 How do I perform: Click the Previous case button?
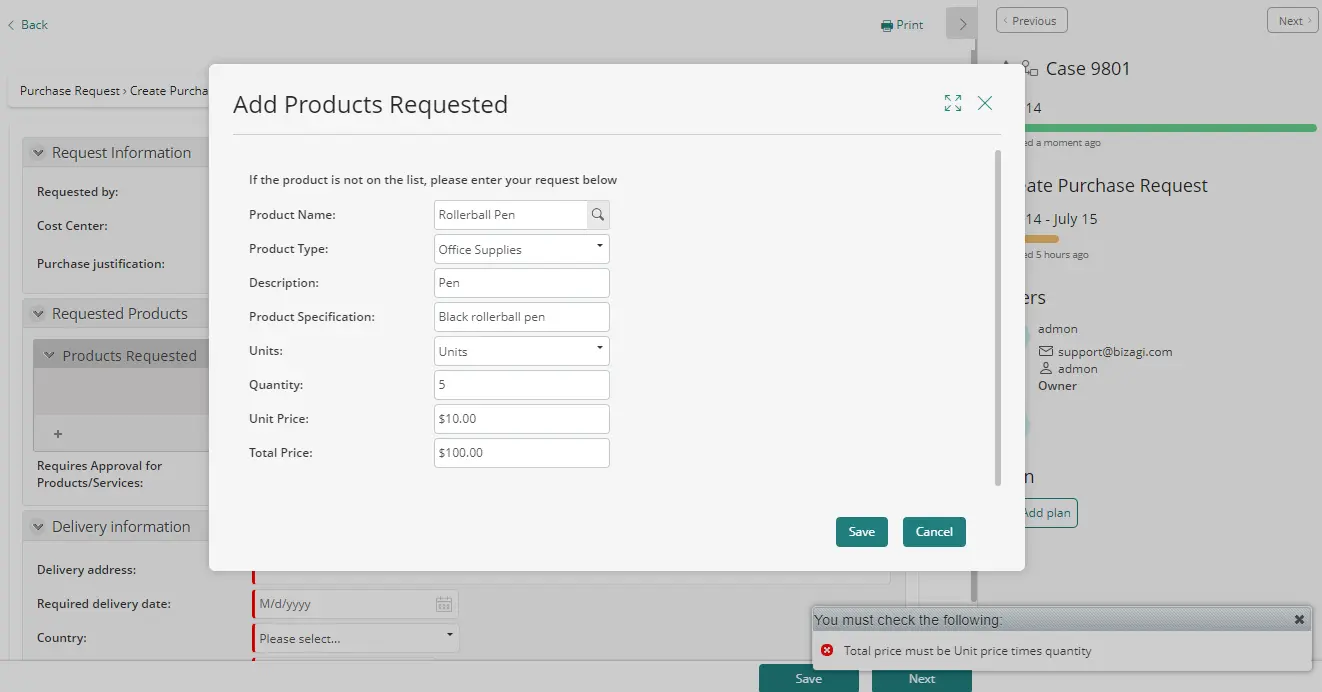pos(1032,21)
